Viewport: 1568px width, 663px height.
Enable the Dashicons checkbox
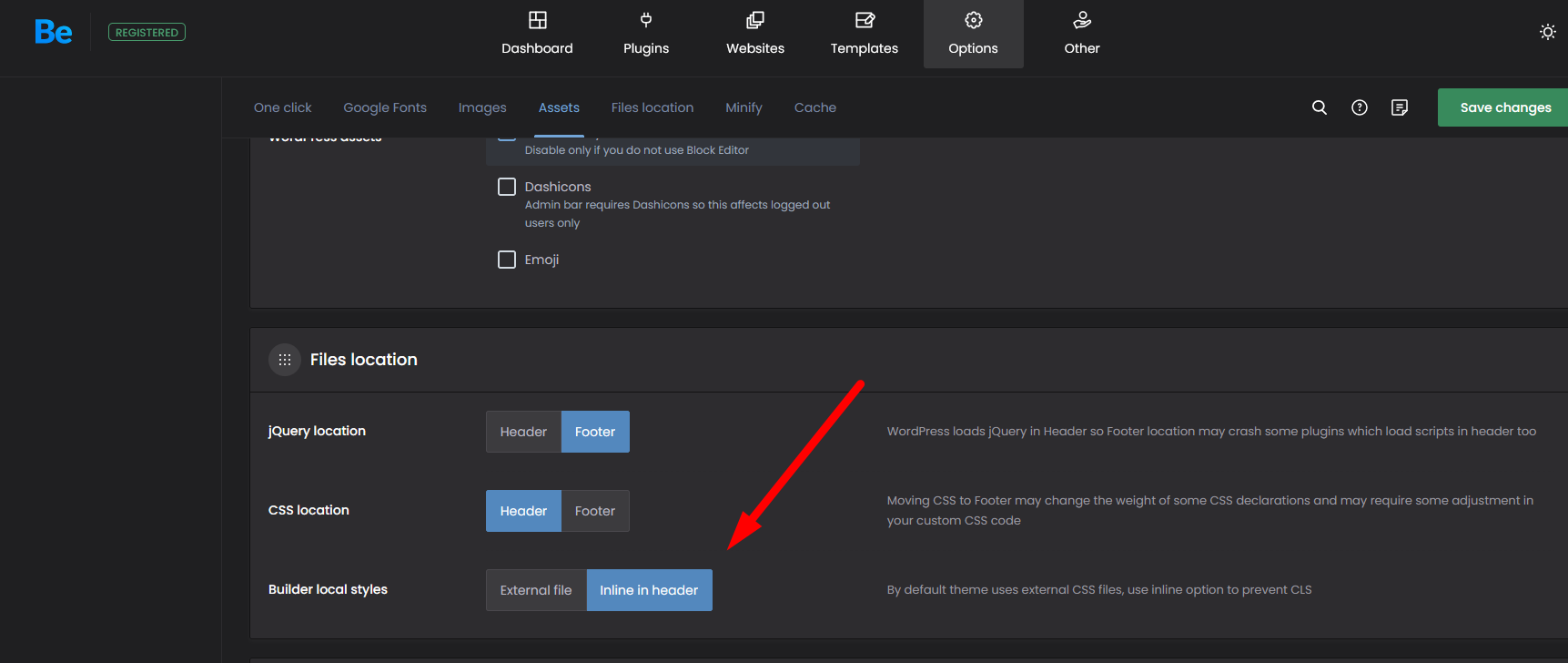coord(507,187)
